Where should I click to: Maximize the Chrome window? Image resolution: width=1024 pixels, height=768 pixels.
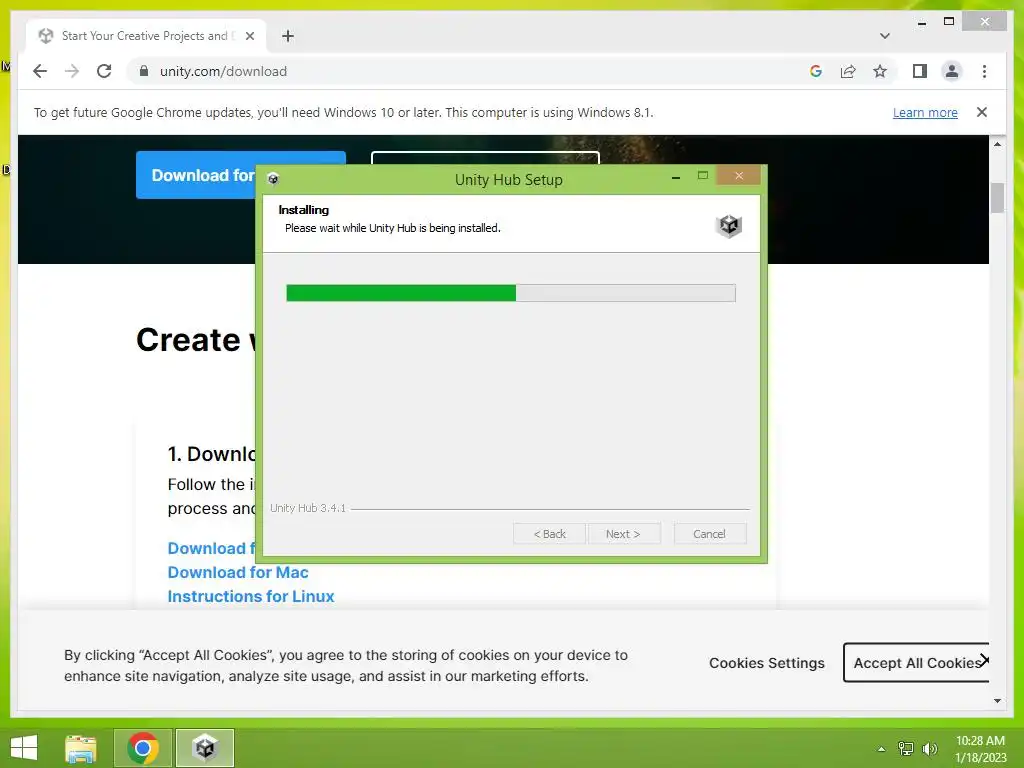[x=949, y=22]
